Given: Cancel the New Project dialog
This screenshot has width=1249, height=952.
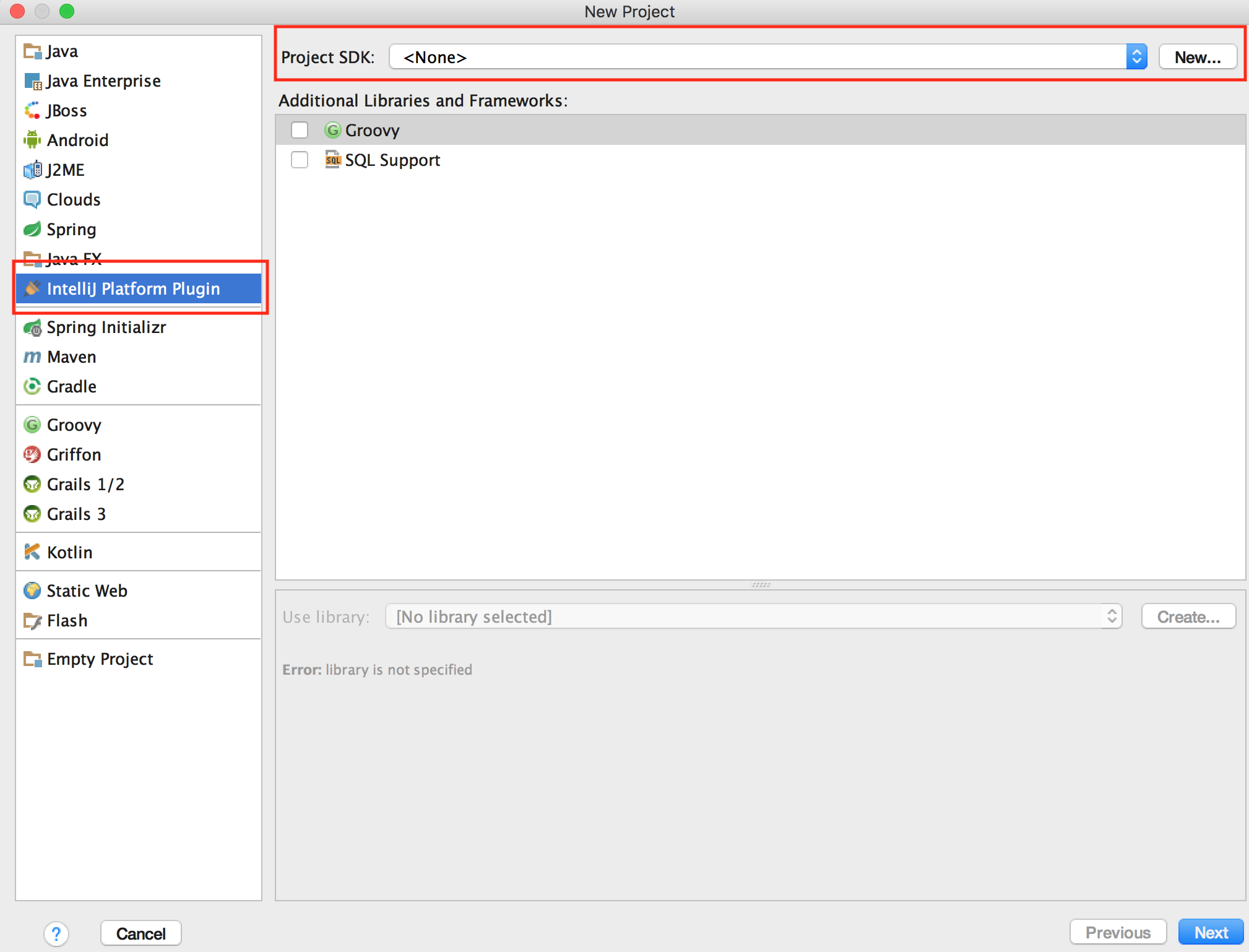Looking at the screenshot, I should point(140,933).
